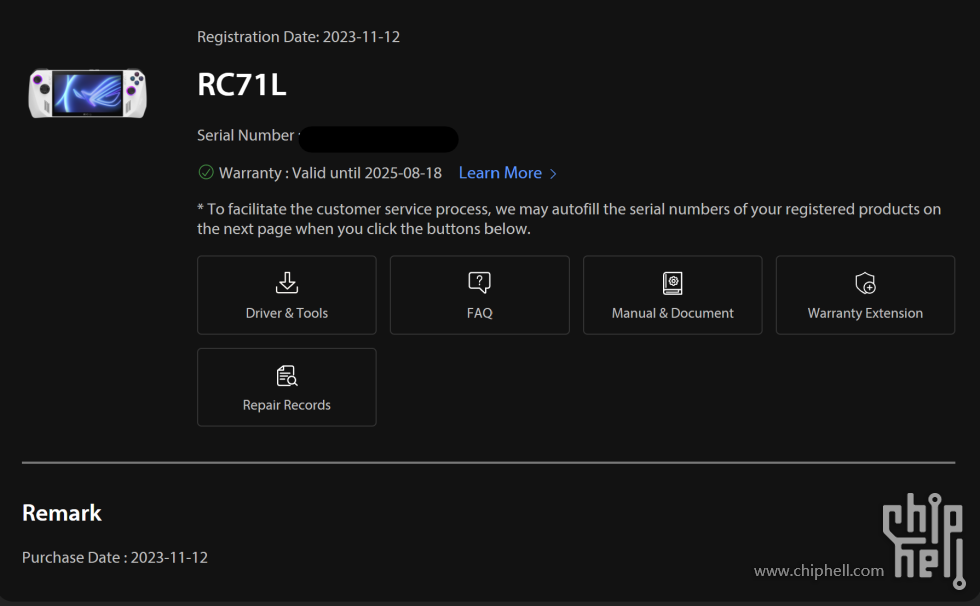Click the Driver & Tools download icon
Viewport: 980px width, 606px height.
coord(287,283)
